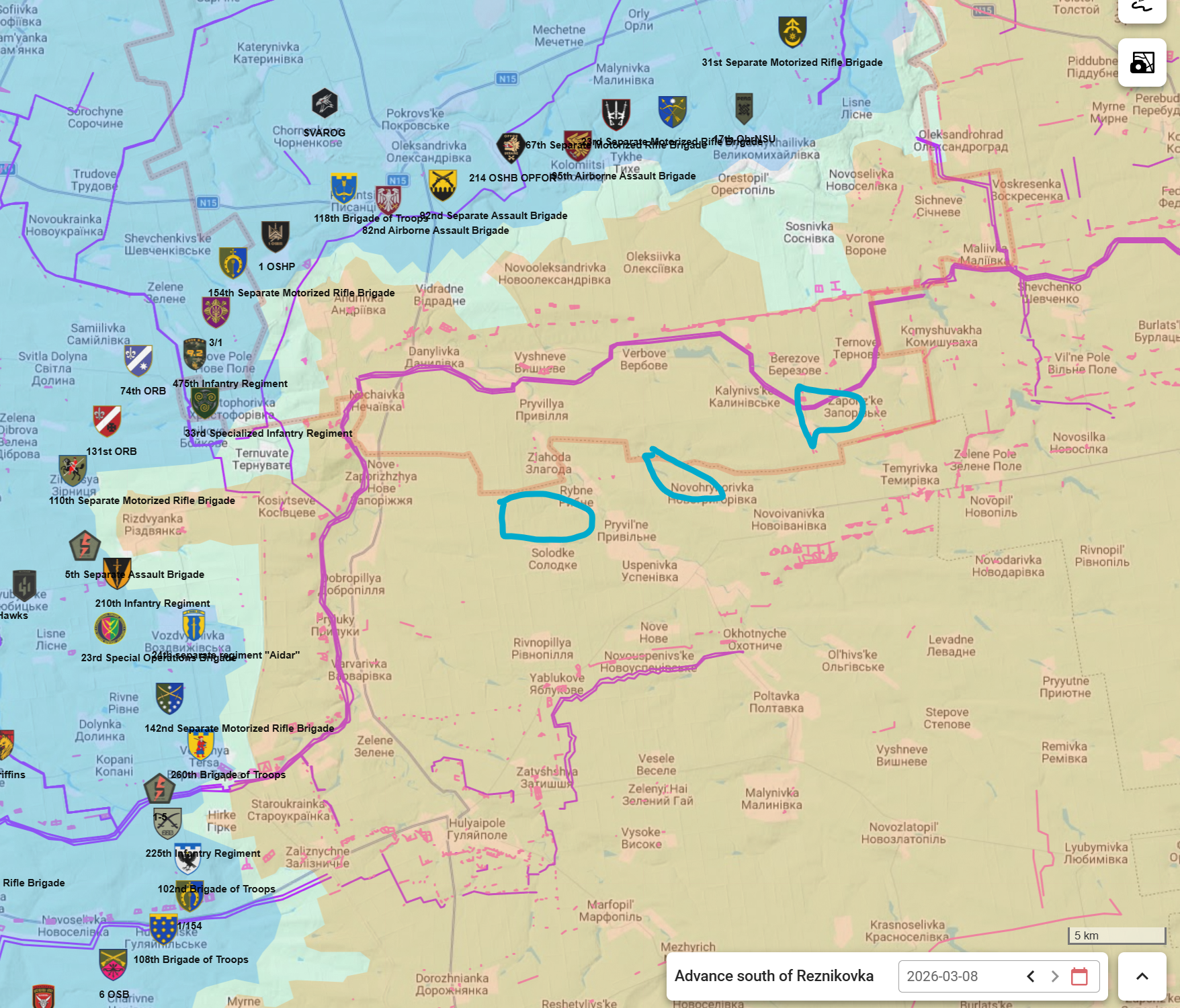
Task: Select the Samiilivka town label
Action: point(98,334)
